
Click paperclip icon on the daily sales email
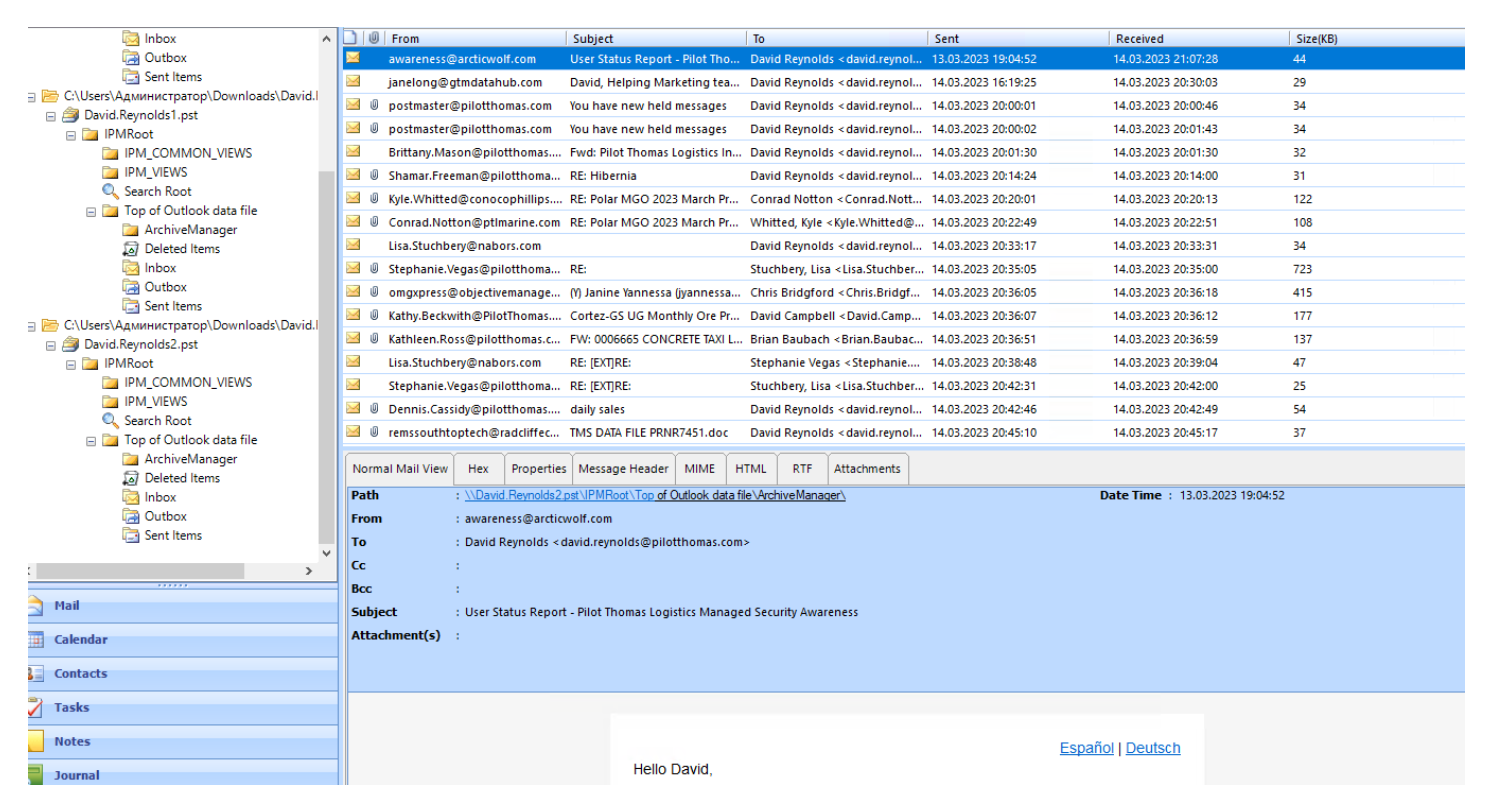point(374,409)
